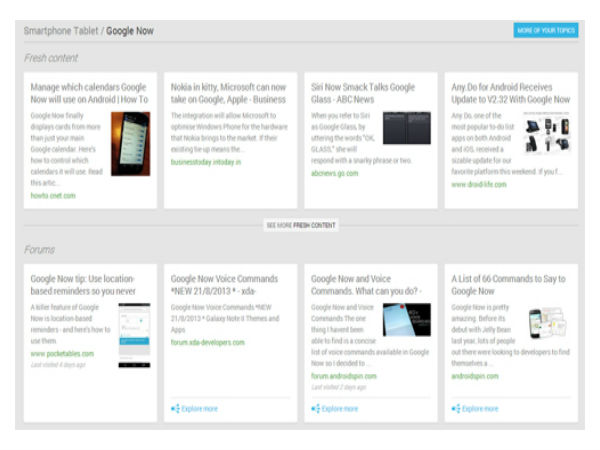The height and width of the screenshot is (450, 600).
Task: Visit abcnews.go.com source link
Action: [334, 173]
